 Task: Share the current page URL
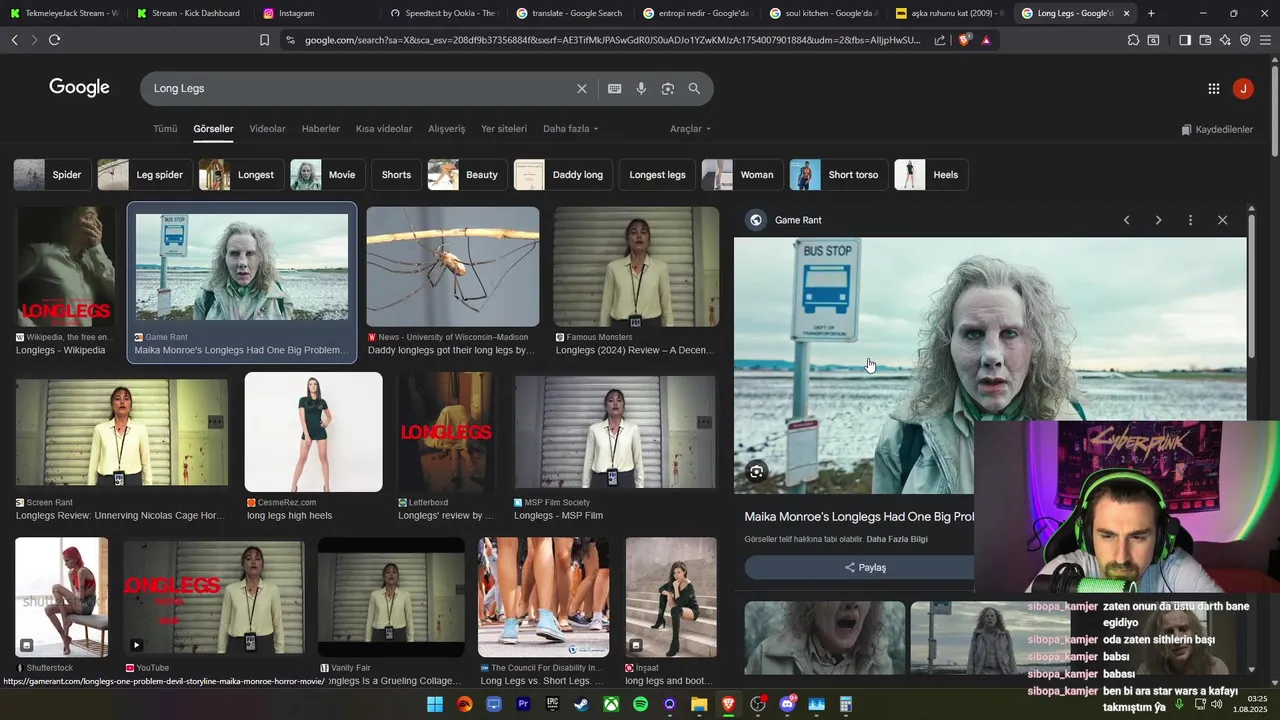click(x=940, y=40)
